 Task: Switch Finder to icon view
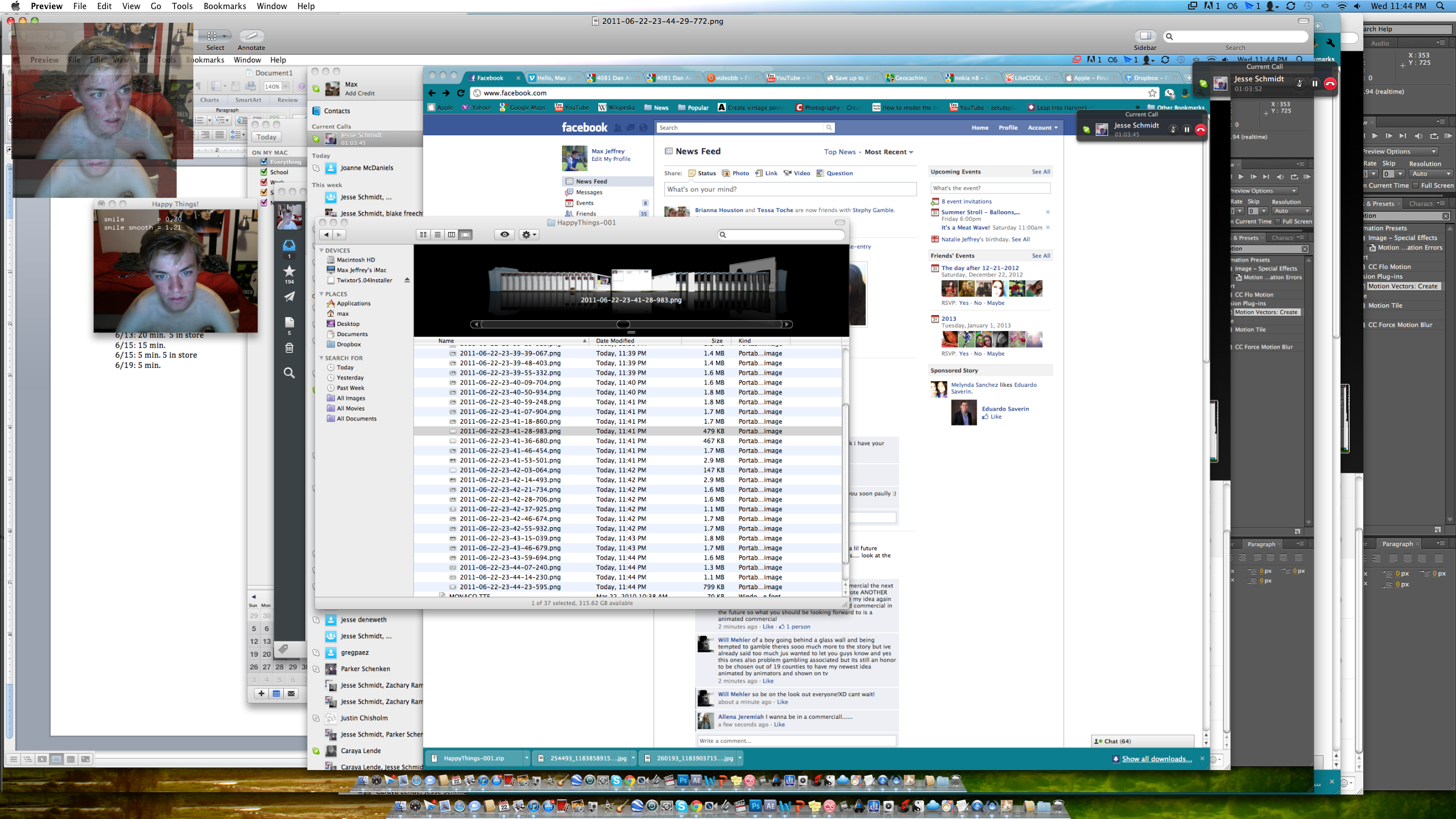click(x=423, y=234)
